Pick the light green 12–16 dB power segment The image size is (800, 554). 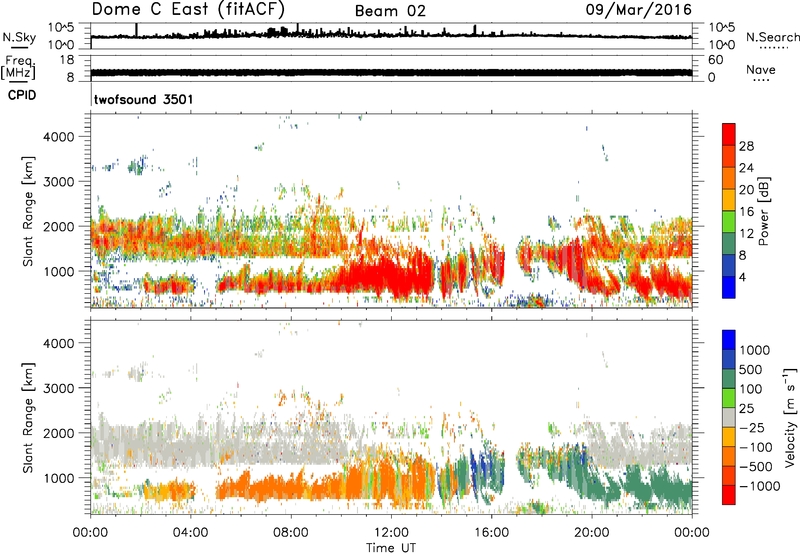coord(729,221)
